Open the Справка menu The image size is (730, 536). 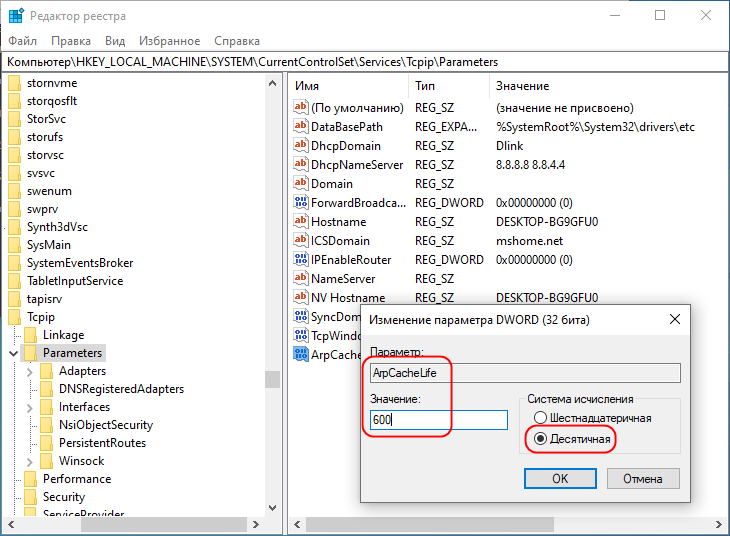[237, 41]
